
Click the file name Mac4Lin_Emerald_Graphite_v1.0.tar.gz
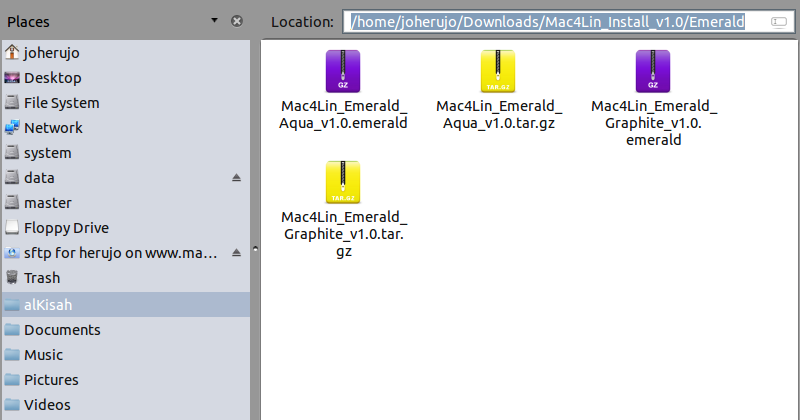point(344,234)
